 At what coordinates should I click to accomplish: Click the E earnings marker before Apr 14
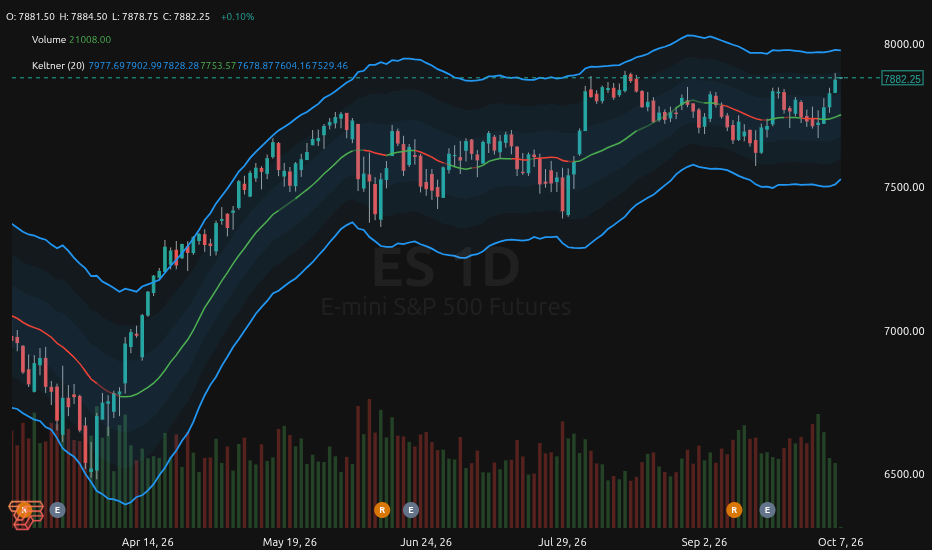click(x=57, y=510)
